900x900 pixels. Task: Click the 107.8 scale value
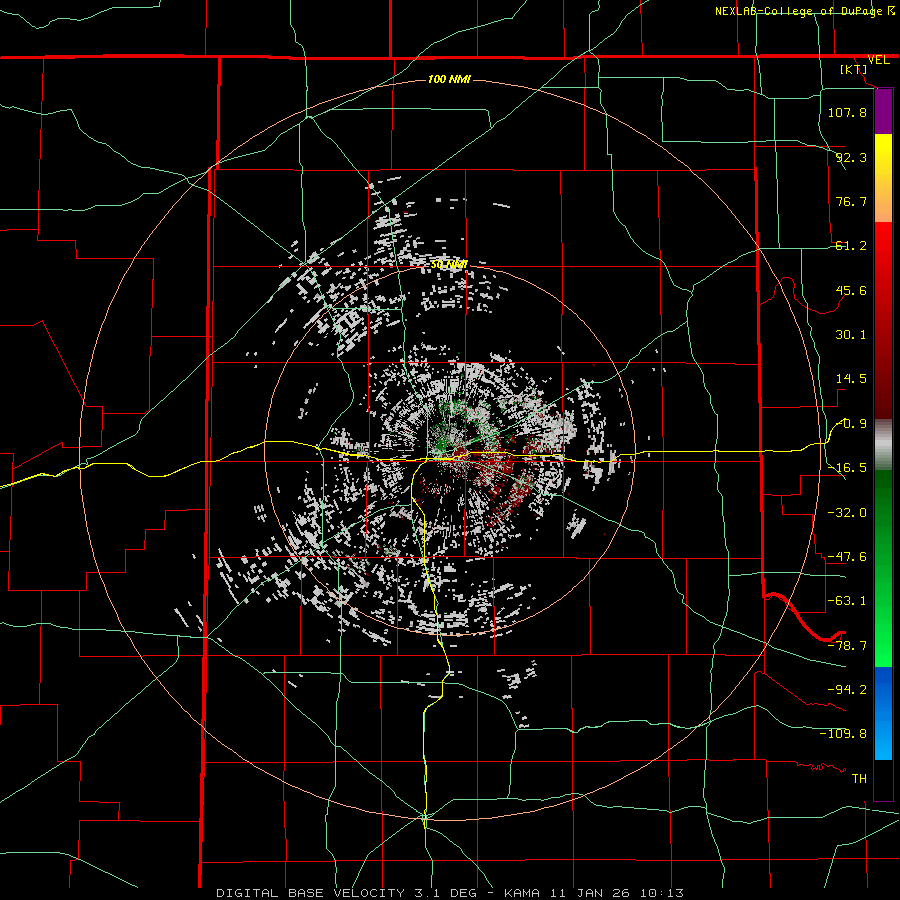847,112
